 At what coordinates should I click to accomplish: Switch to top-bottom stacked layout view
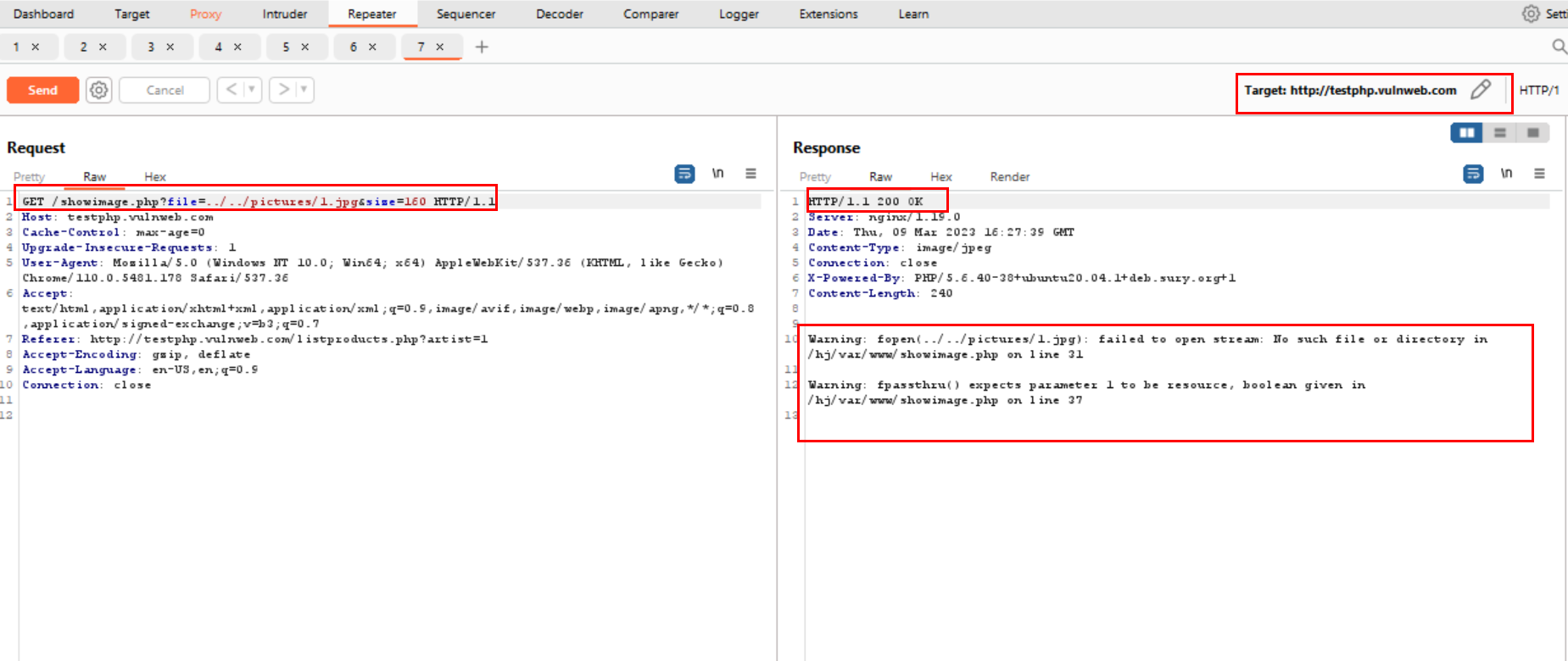[1499, 133]
